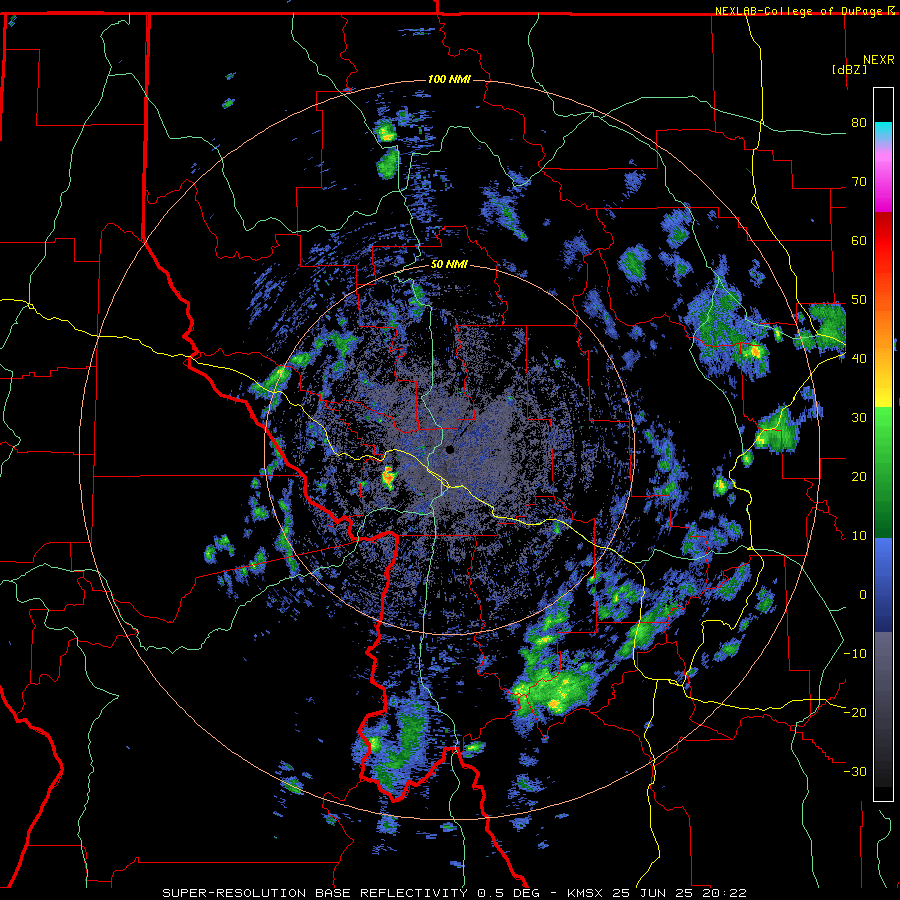Click the "100 NMI" range ring label
Screen dimensions: 900x900
[449, 79]
